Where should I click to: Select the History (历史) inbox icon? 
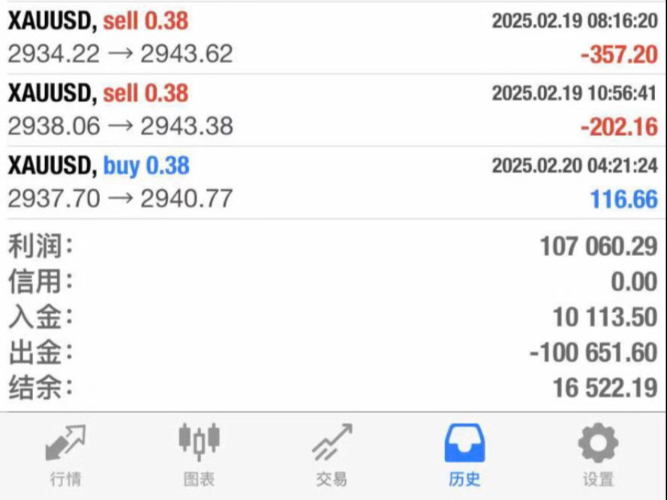pyautogui.click(x=465, y=442)
